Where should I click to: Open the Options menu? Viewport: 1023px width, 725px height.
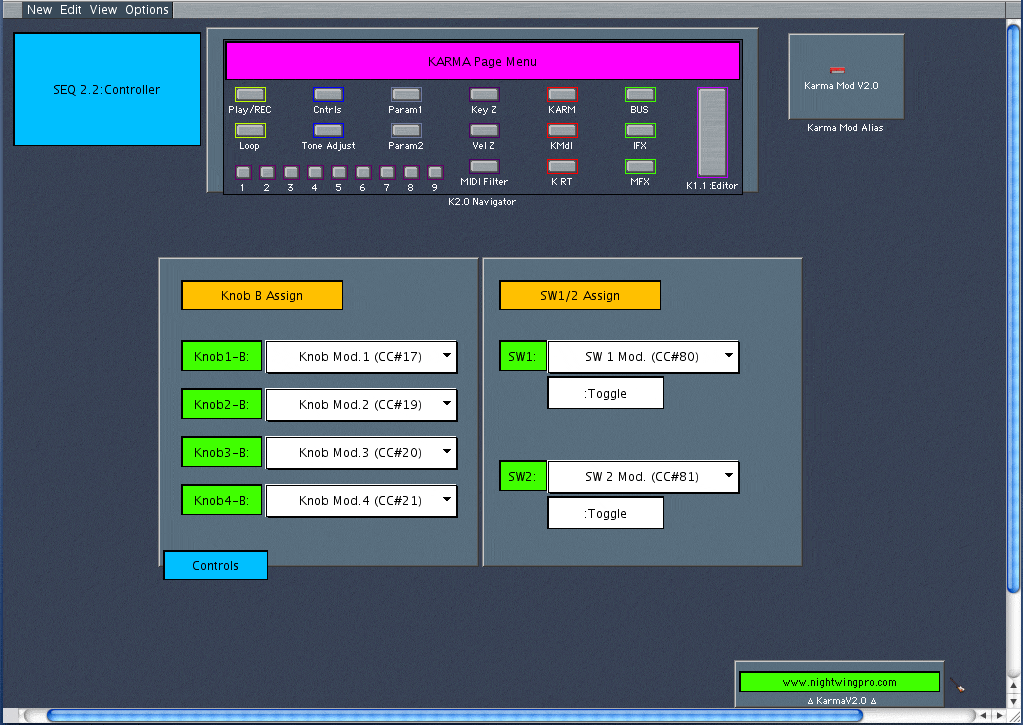point(147,10)
